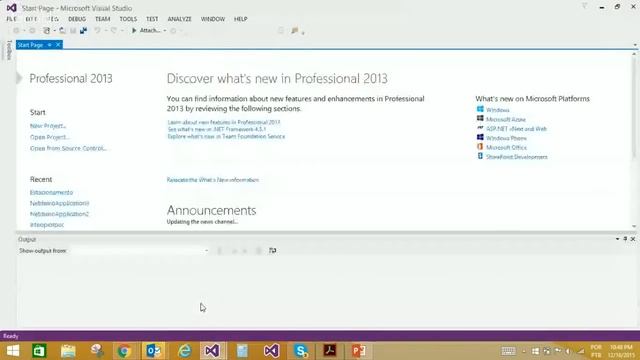Open the HELP menu
The height and width of the screenshot is (360, 640).
pyautogui.click(x=240, y=19)
